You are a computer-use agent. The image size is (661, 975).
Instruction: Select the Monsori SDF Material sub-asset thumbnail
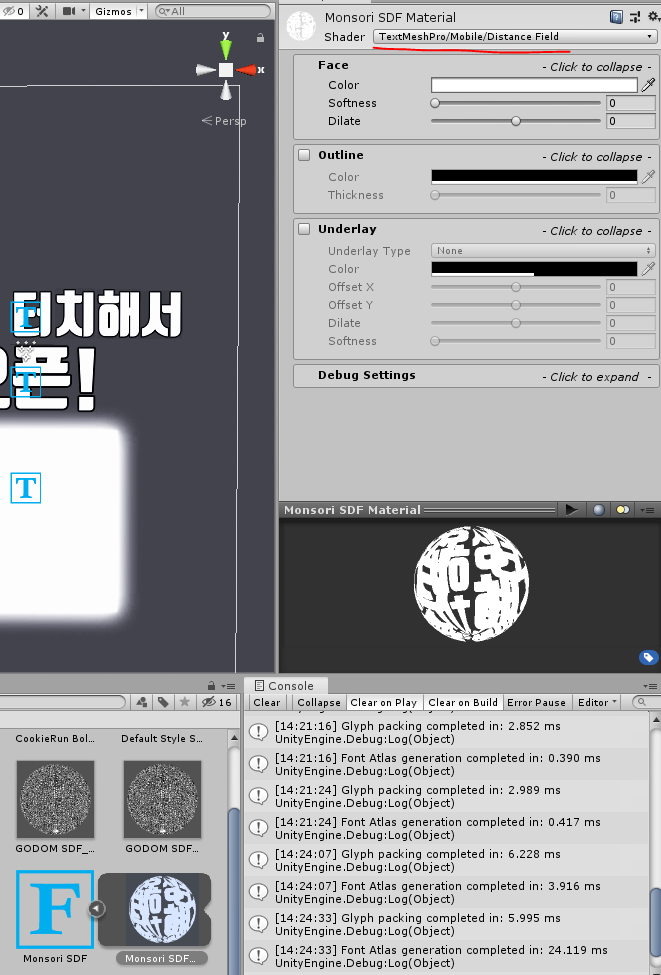(x=162, y=909)
